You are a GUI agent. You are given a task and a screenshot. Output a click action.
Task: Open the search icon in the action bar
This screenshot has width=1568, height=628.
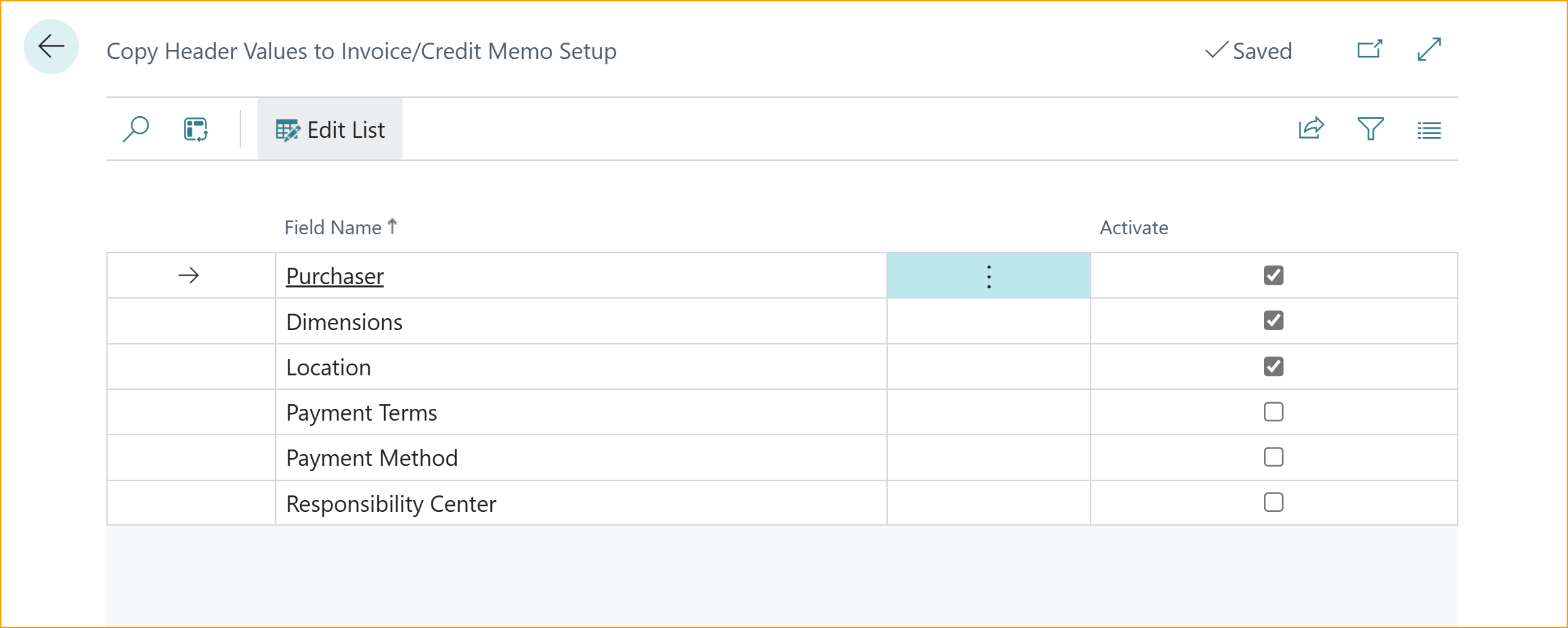[x=136, y=129]
